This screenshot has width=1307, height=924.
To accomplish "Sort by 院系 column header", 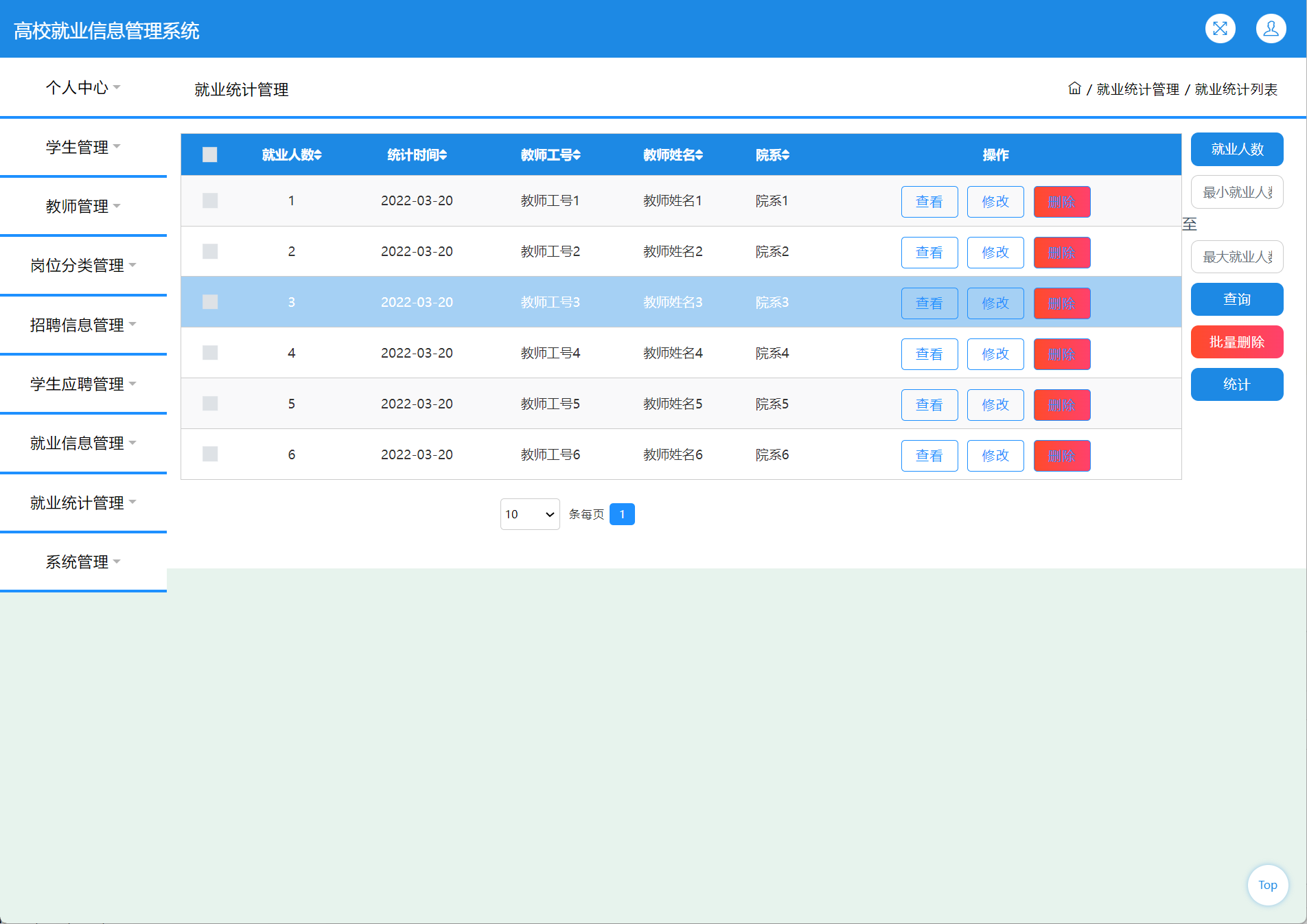I will point(772,155).
